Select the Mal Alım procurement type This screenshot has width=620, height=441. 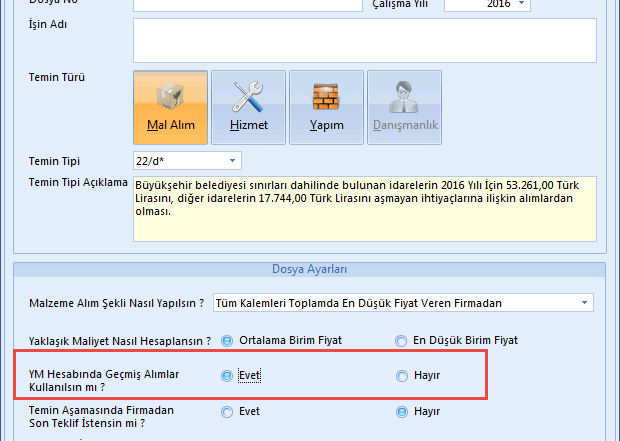pos(170,107)
